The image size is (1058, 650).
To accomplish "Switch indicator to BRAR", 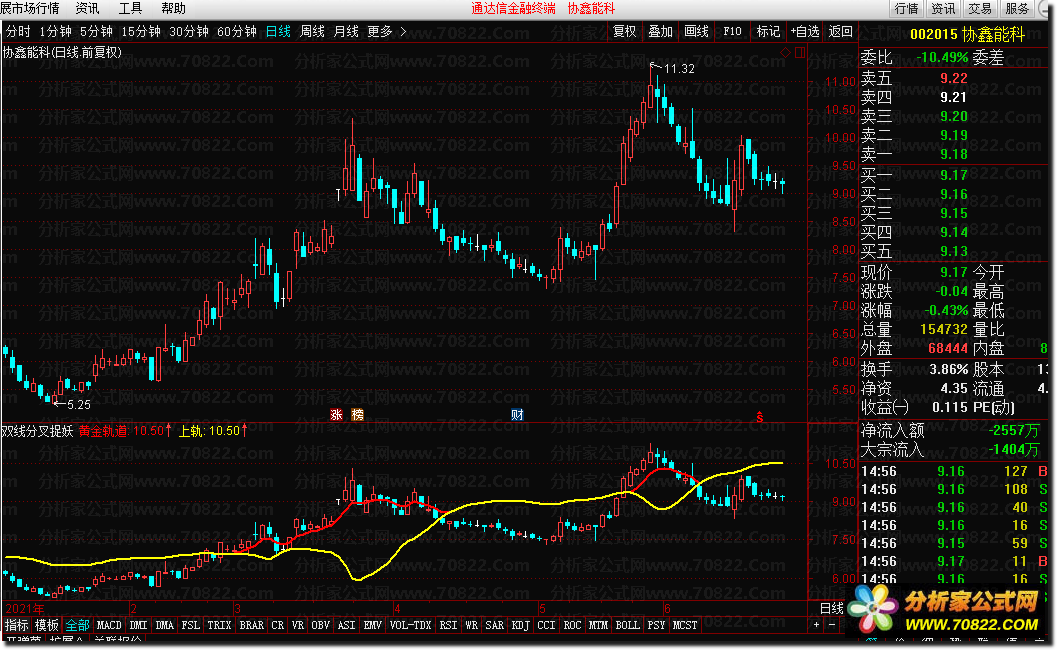I will point(251,625).
